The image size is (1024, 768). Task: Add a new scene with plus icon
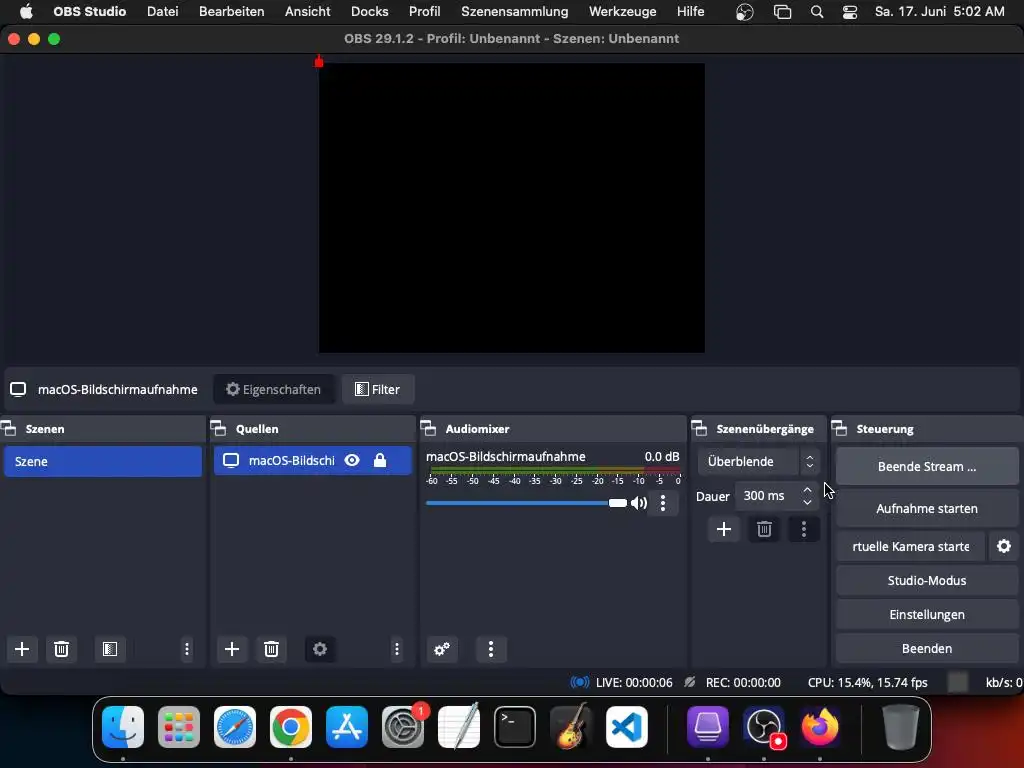[x=22, y=649]
